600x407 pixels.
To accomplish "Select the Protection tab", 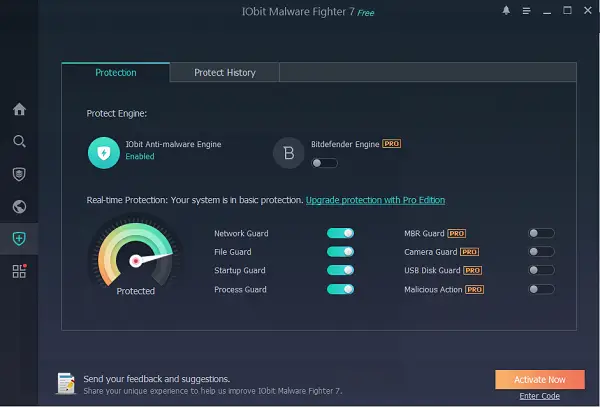I will pos(116,73).
